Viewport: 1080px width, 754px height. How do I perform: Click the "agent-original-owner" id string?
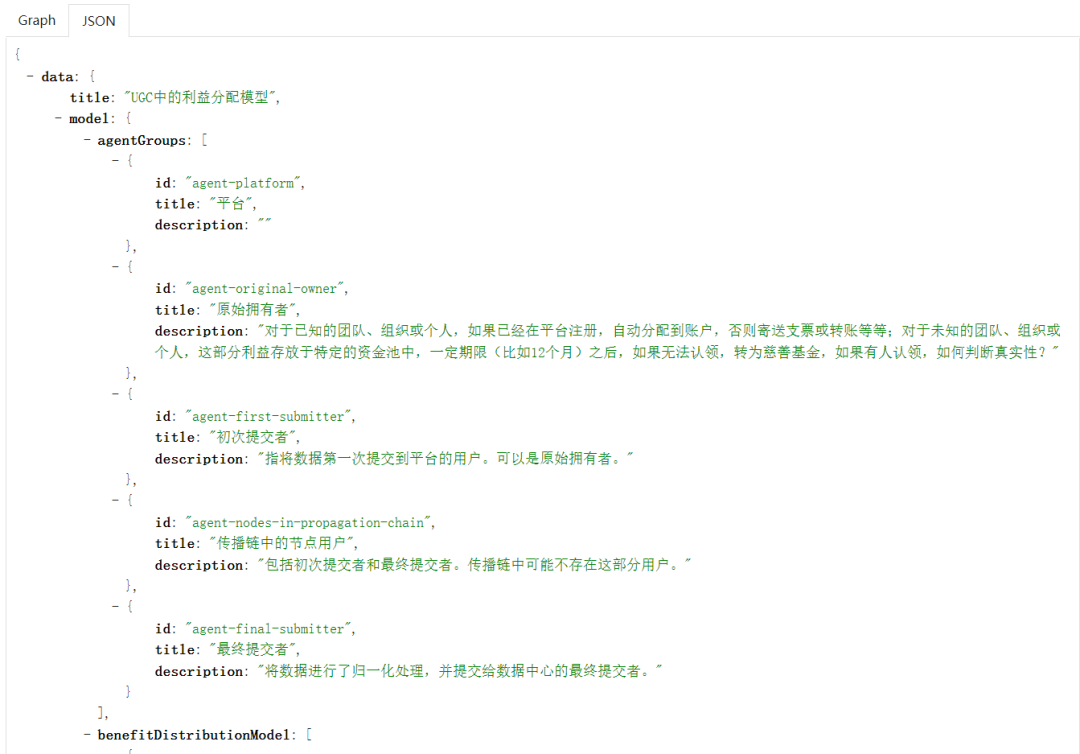[x=265, y=288]
